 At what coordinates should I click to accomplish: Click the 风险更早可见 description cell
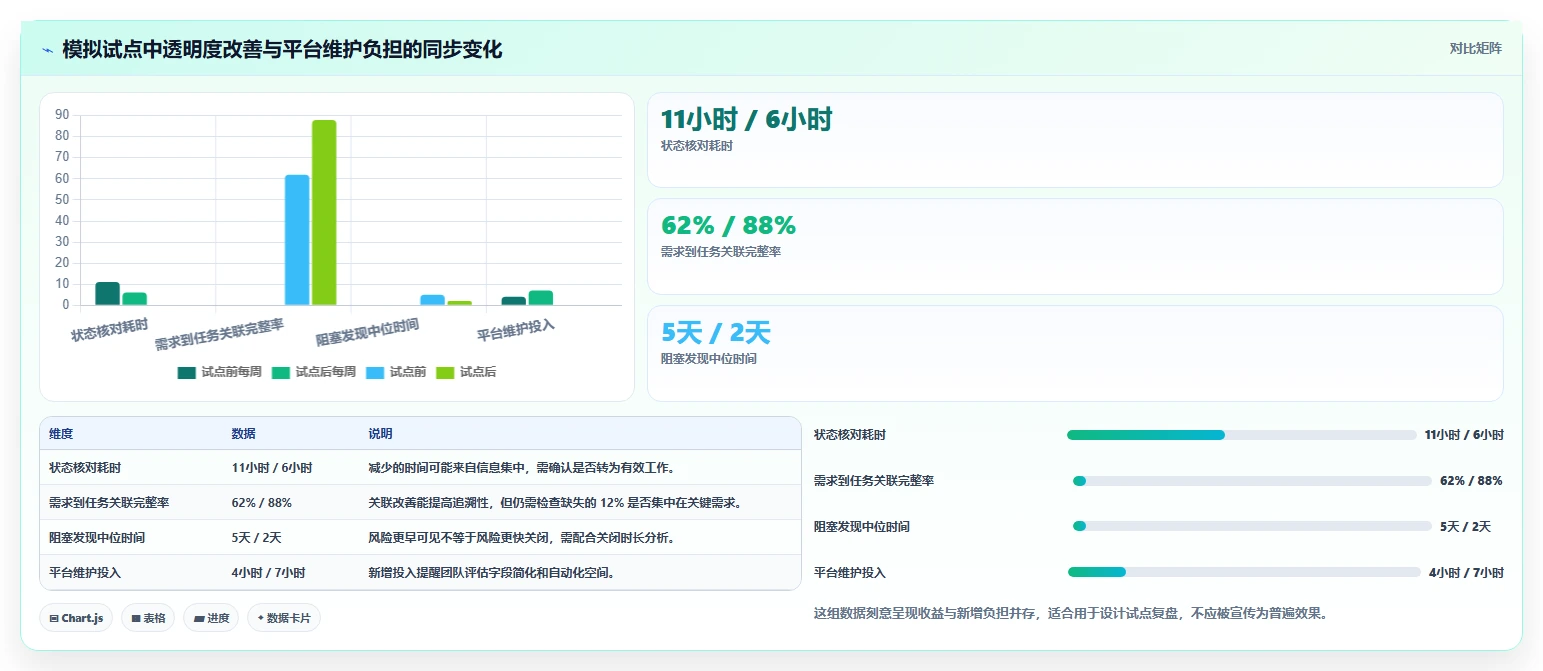[521, 537]
